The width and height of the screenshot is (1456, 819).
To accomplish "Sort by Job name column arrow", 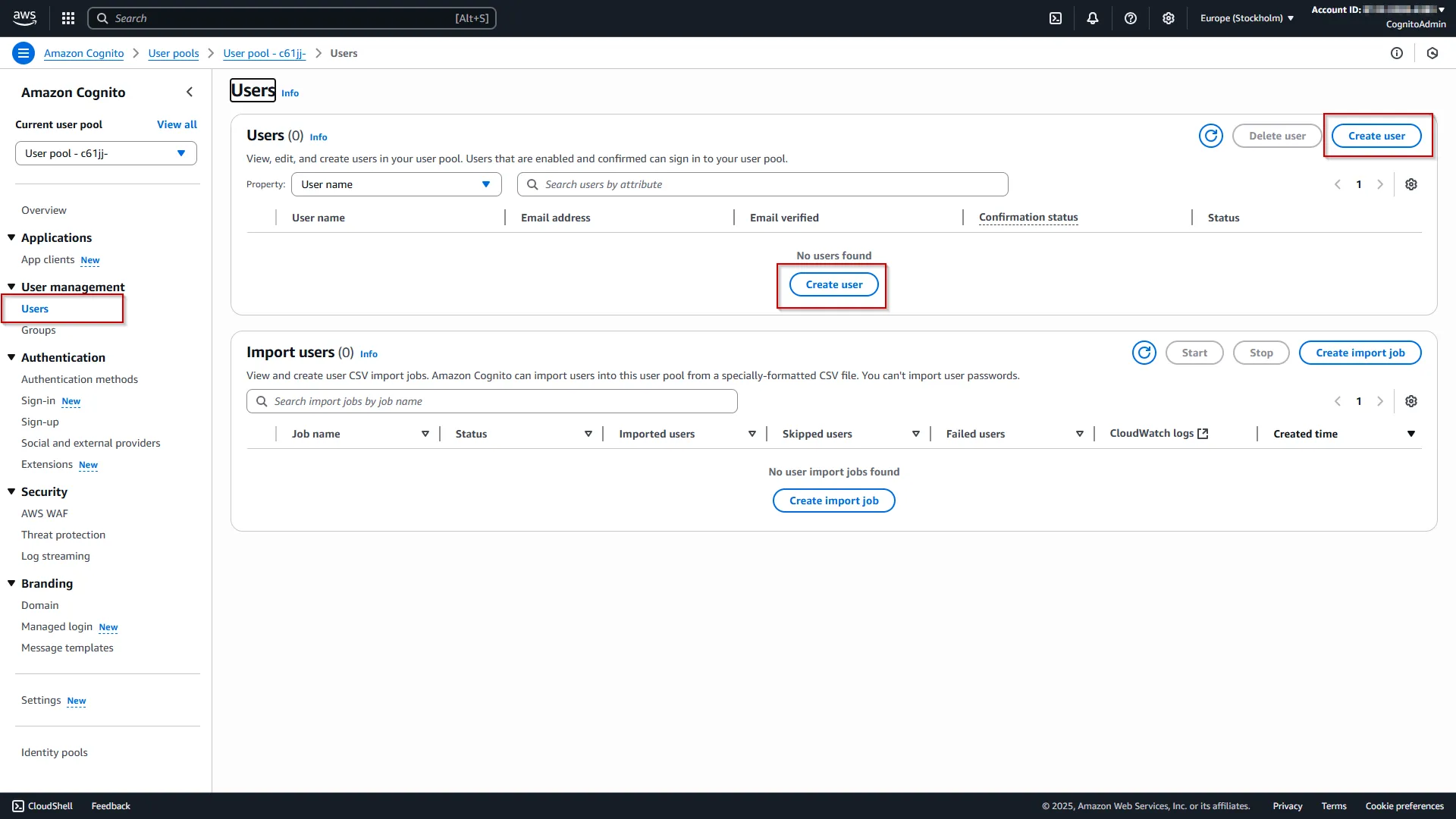I will click(x=425, y=434).
